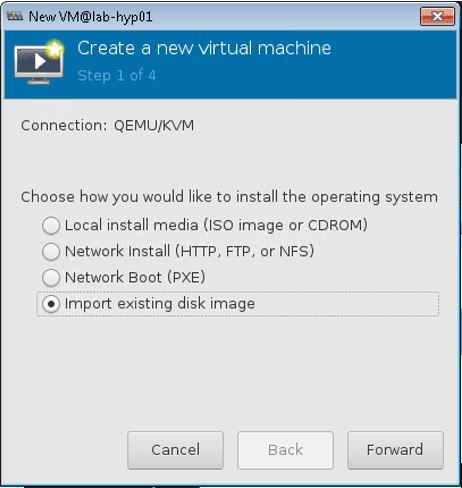The image size is (462, 488).
Task: Click the yellow star badge on monitor icon
Action: point(55,49)
